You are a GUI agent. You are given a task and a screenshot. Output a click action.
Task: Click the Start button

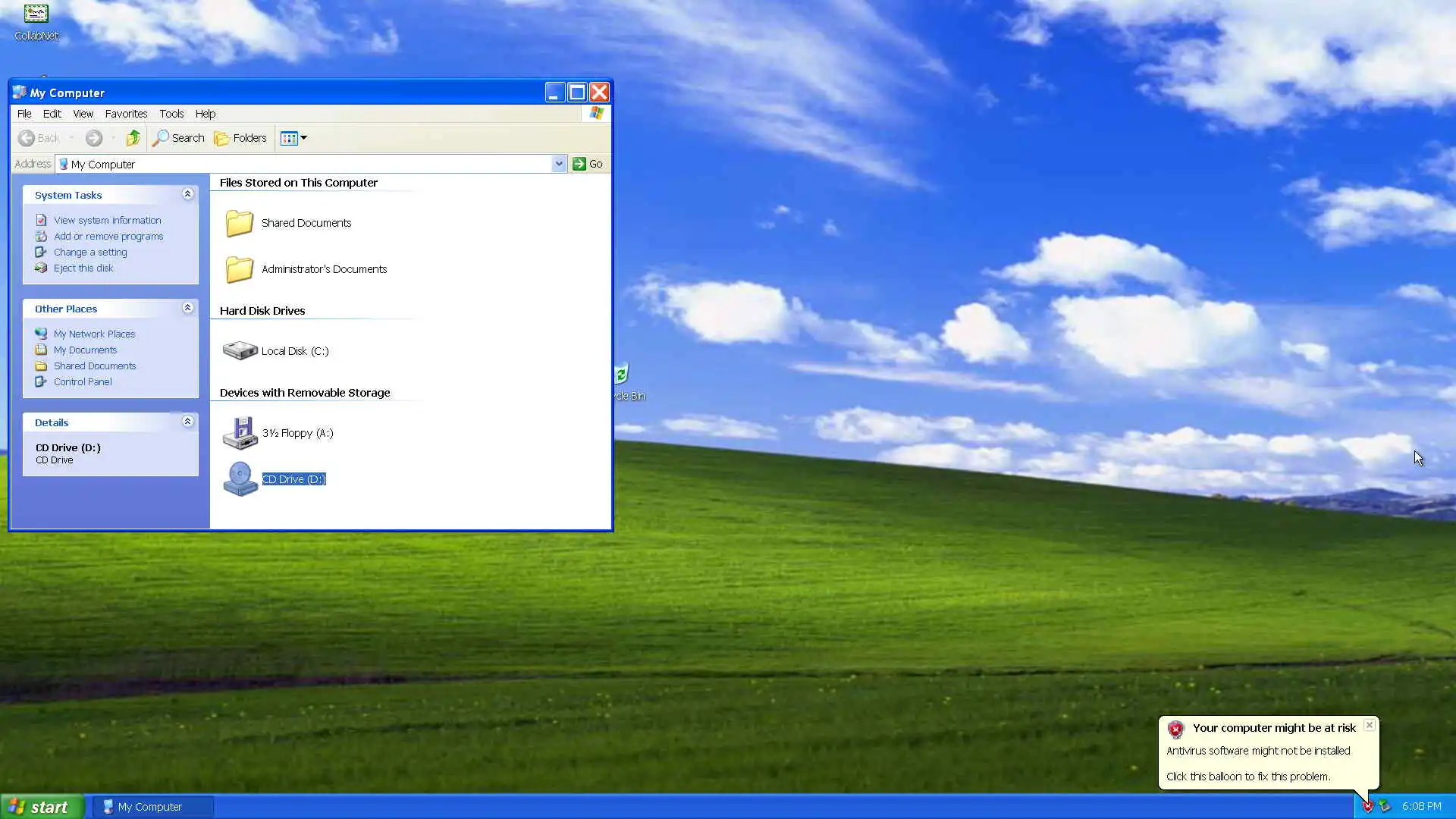42,807
